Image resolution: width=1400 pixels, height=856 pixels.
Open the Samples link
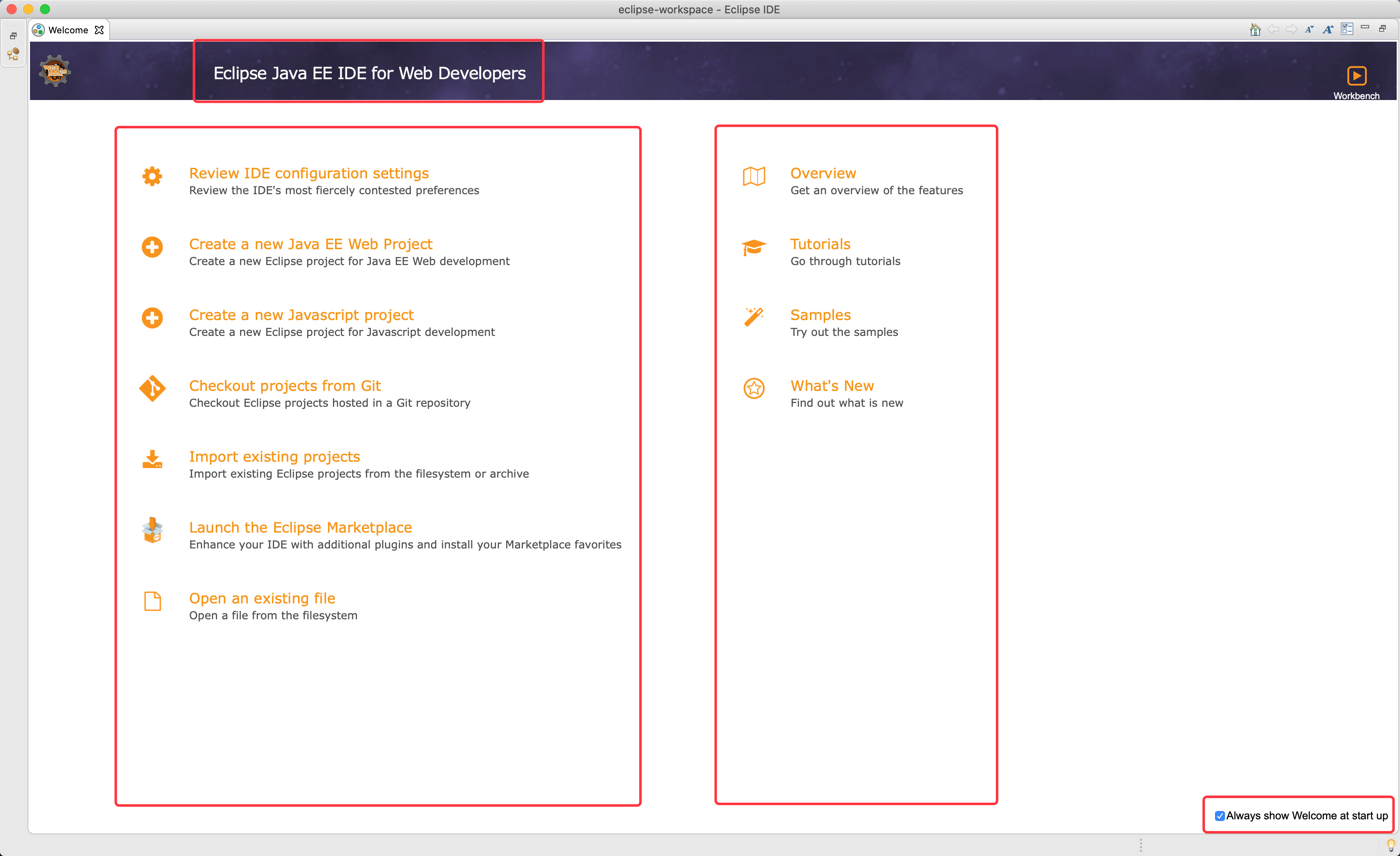820,315
